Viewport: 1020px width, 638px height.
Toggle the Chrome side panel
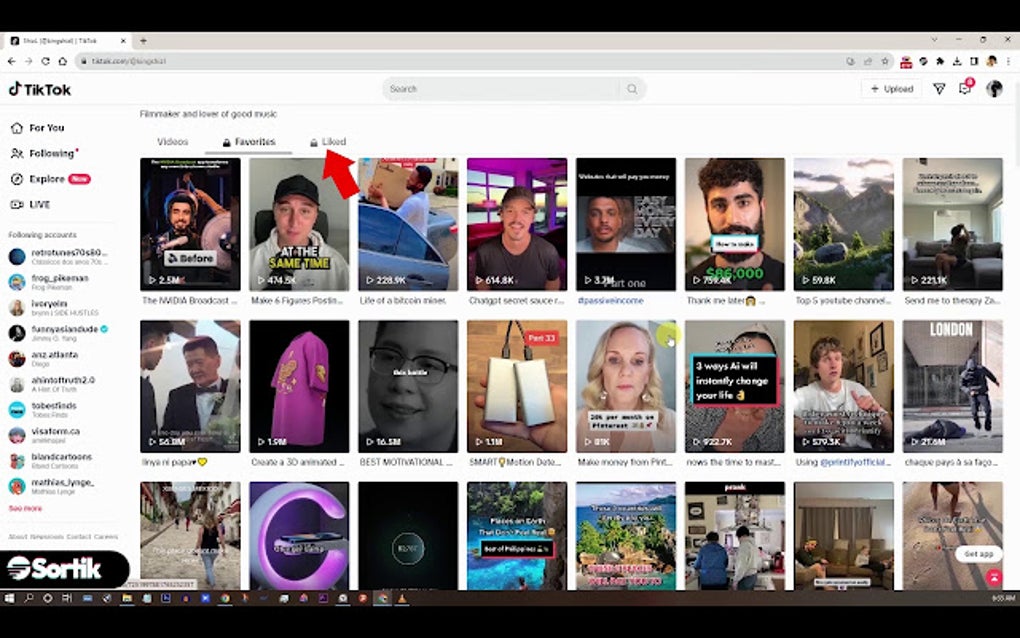974,61
